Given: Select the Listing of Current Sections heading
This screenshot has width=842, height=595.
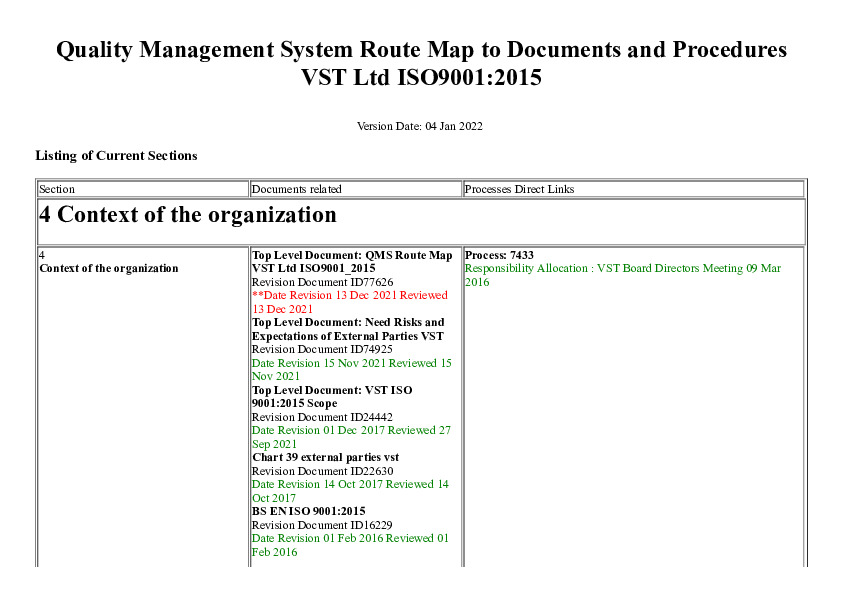Looking at the screenshot, I should 116,156.
